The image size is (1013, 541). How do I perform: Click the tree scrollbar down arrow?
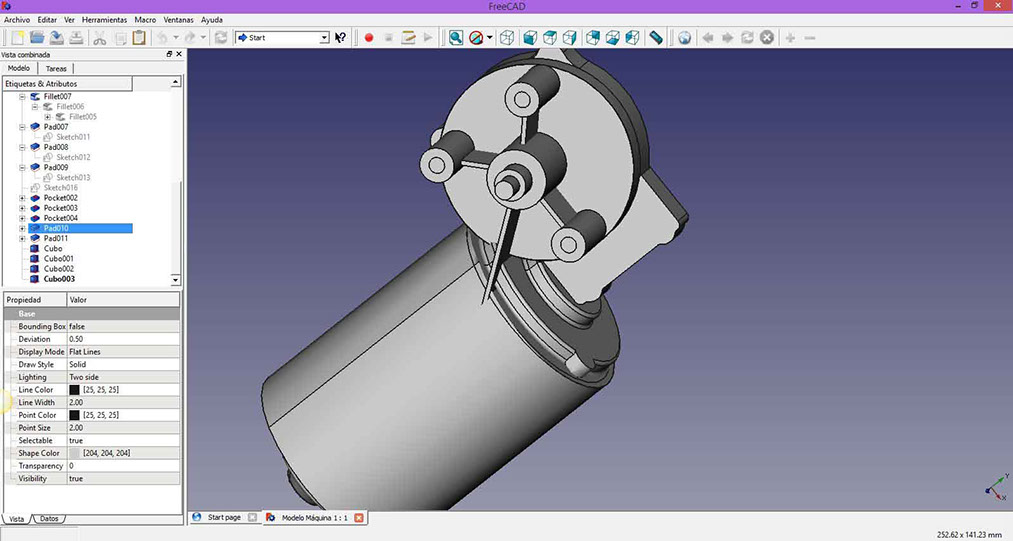pos(175,280)
